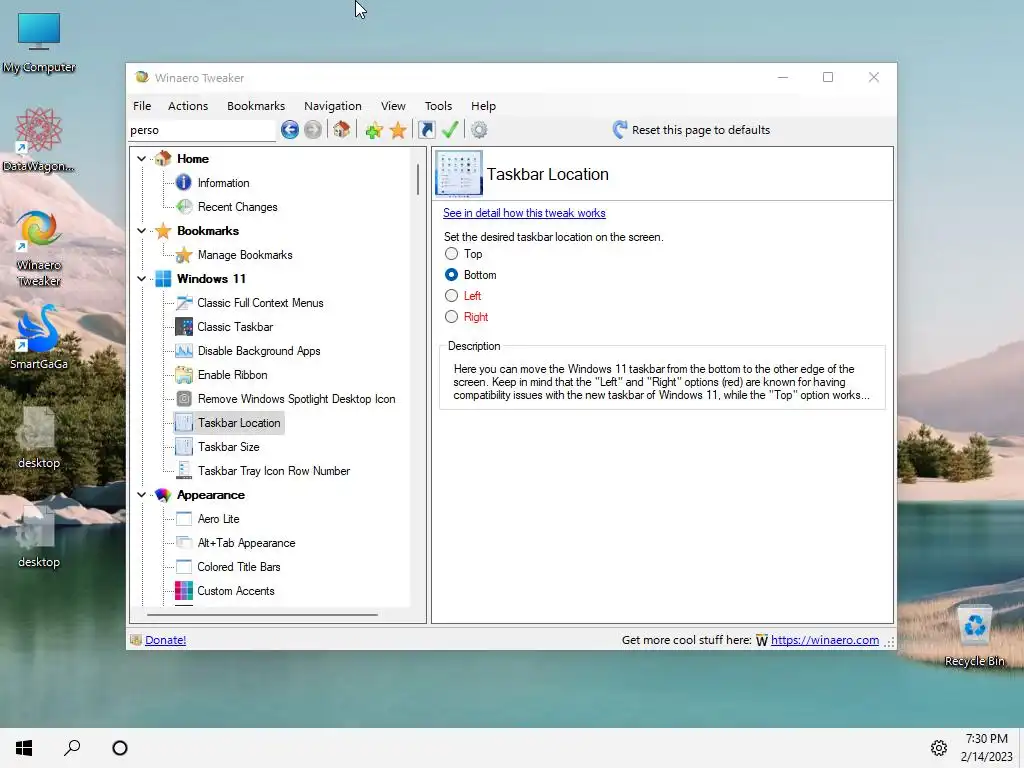
Task: Click the export shortcut arrow toolbar icon
Action: tap(426, 130)
